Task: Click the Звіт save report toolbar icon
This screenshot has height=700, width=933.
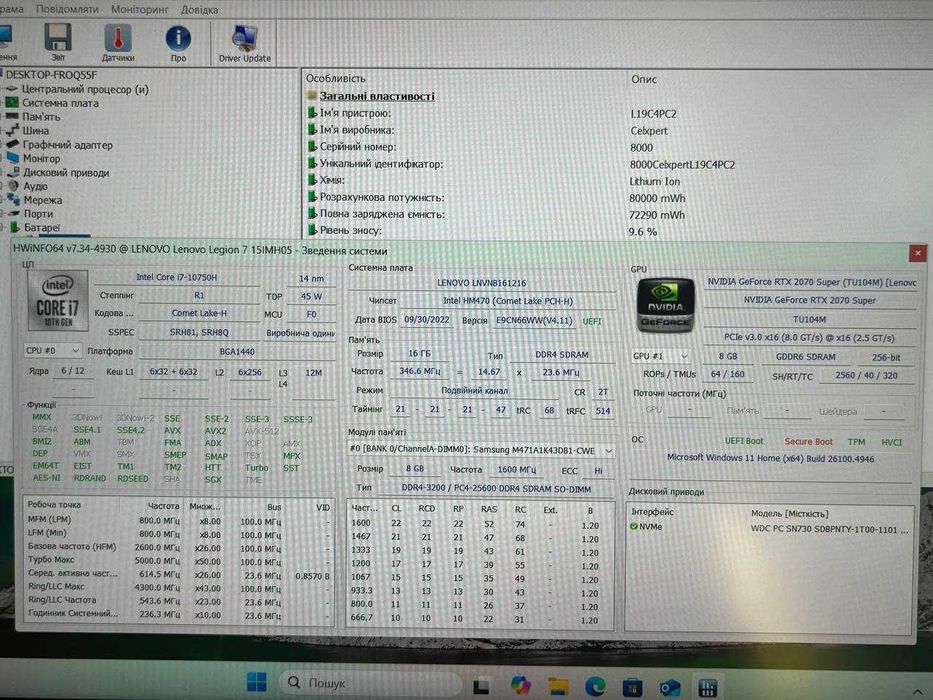Action: tap(58, 42)
